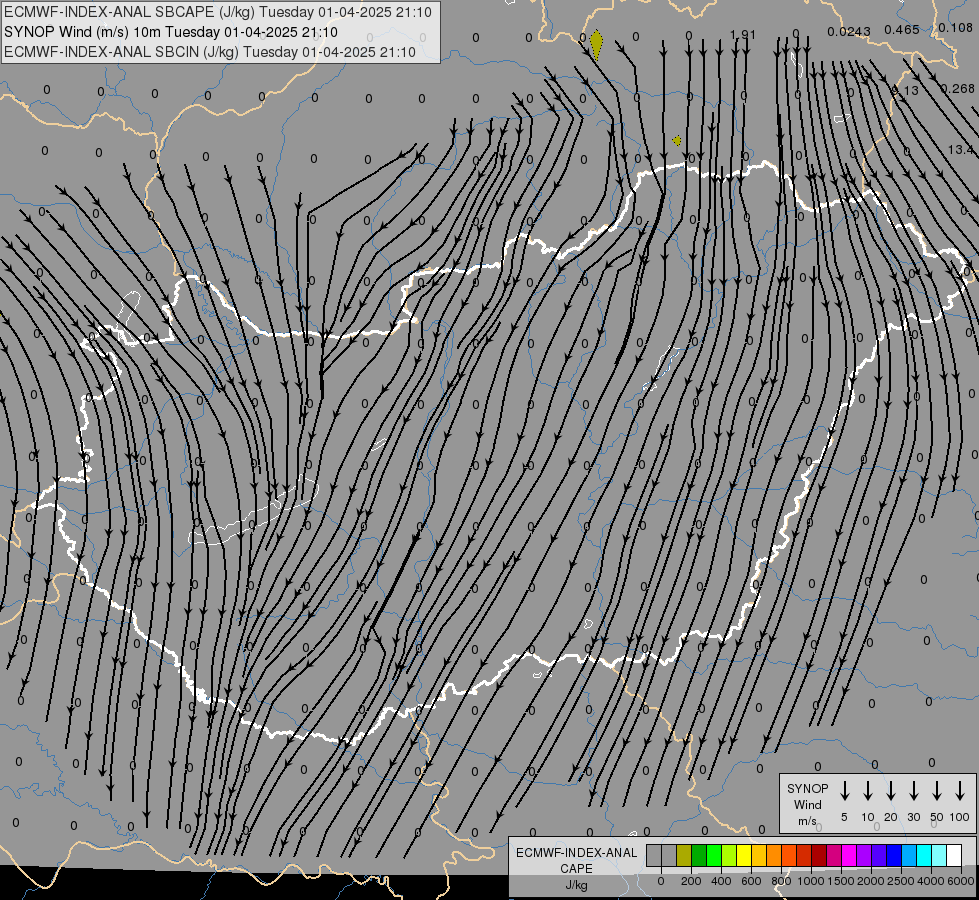Pick the yellow-green CAPE legend swatch

729,855
